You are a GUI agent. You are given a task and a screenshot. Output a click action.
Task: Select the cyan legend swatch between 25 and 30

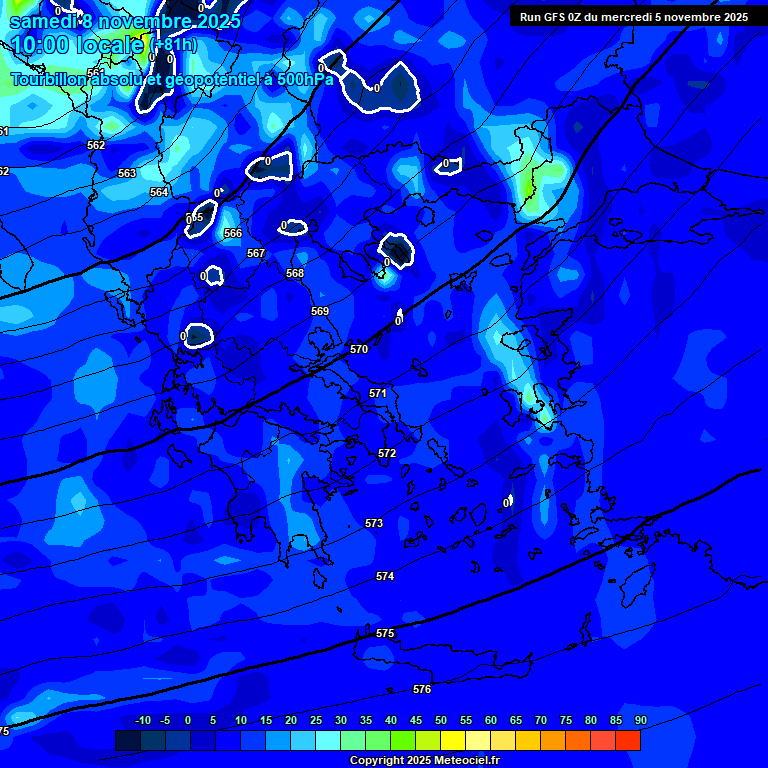pyautogui.click(x=328, y=741)
